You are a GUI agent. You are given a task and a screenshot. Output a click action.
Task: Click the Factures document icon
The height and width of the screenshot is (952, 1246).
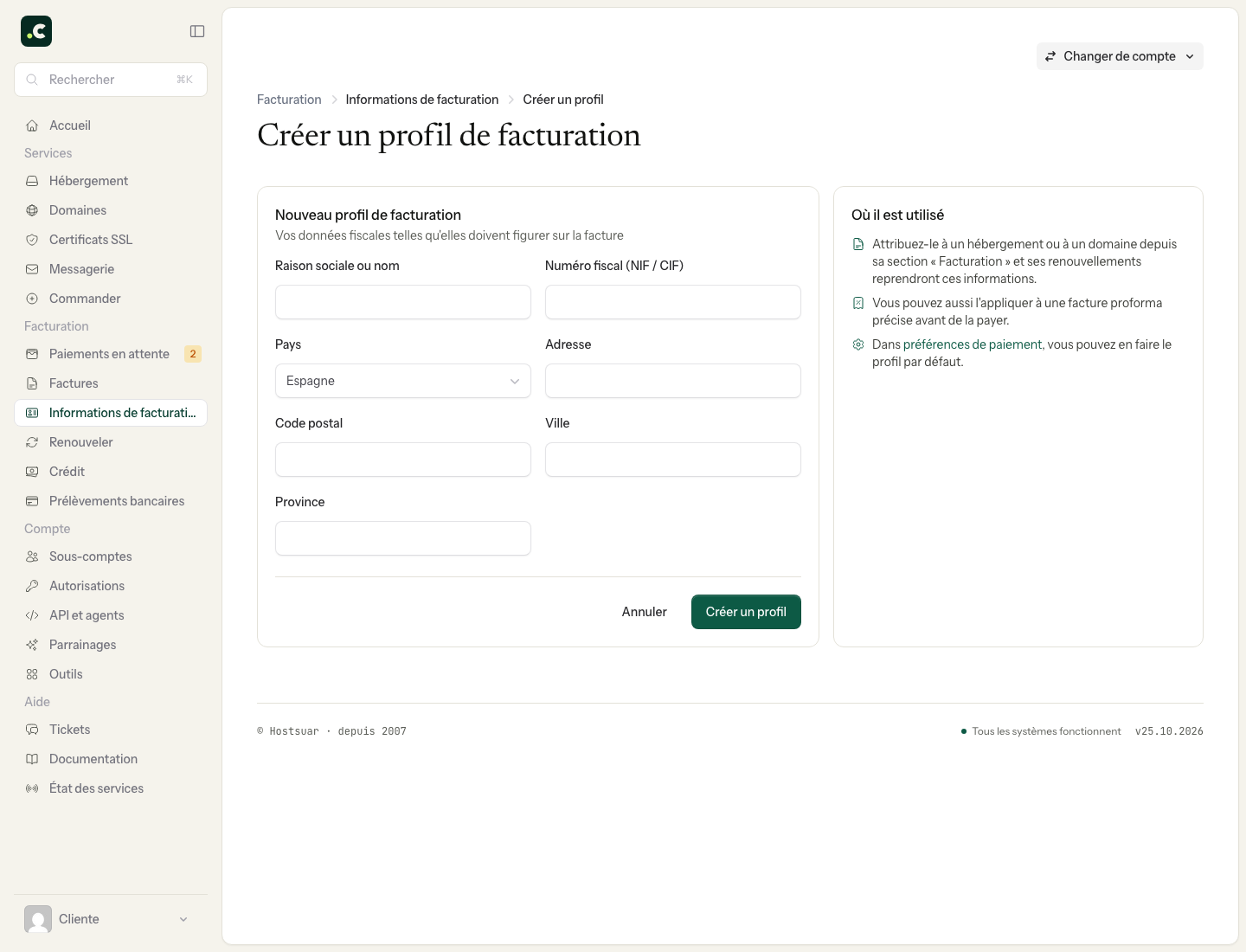point(32,383)
